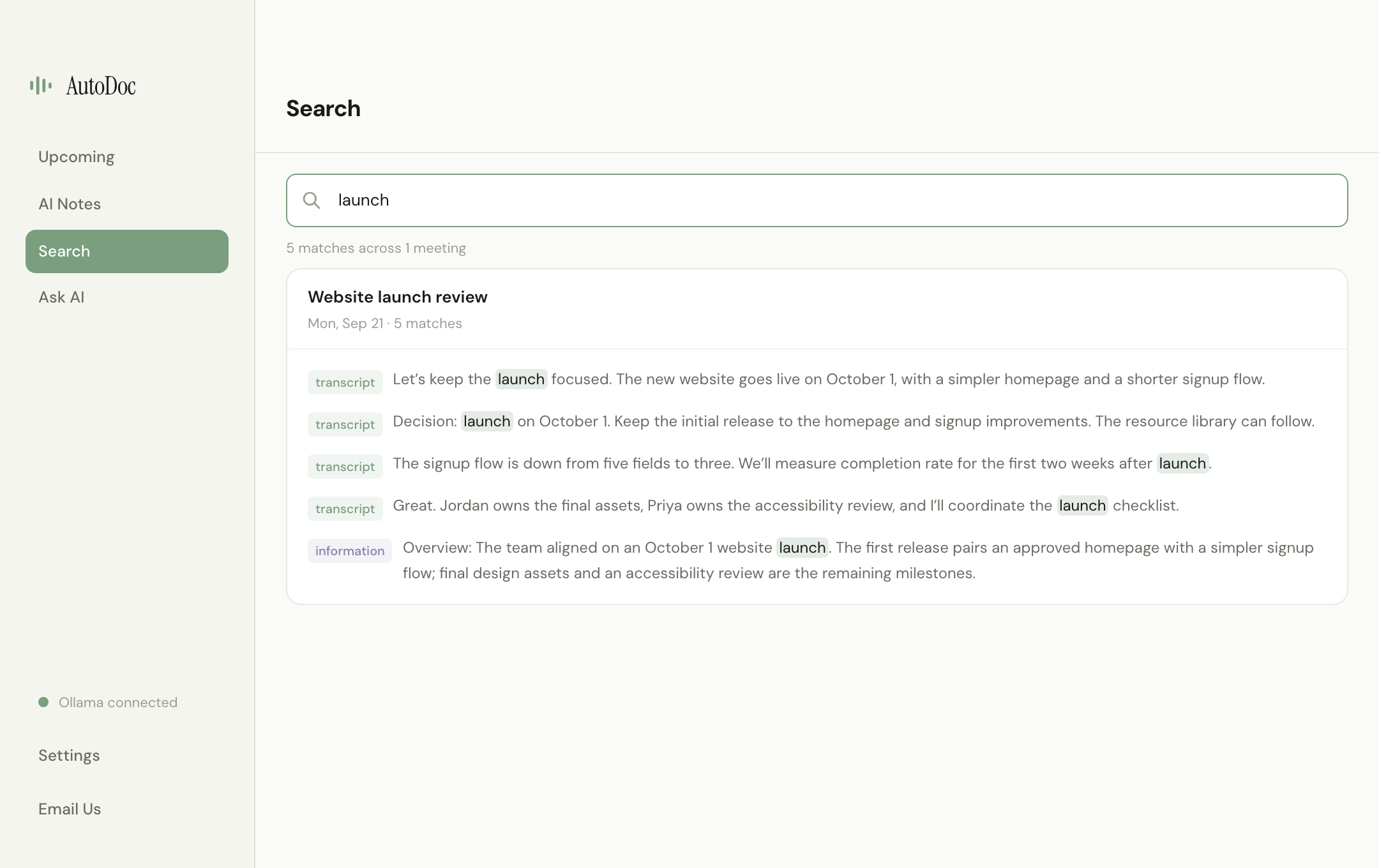Open result "Decision: launch on October 1"
Image resolution: width=1379 pixels, height=868 pixels.
point(854,421)
